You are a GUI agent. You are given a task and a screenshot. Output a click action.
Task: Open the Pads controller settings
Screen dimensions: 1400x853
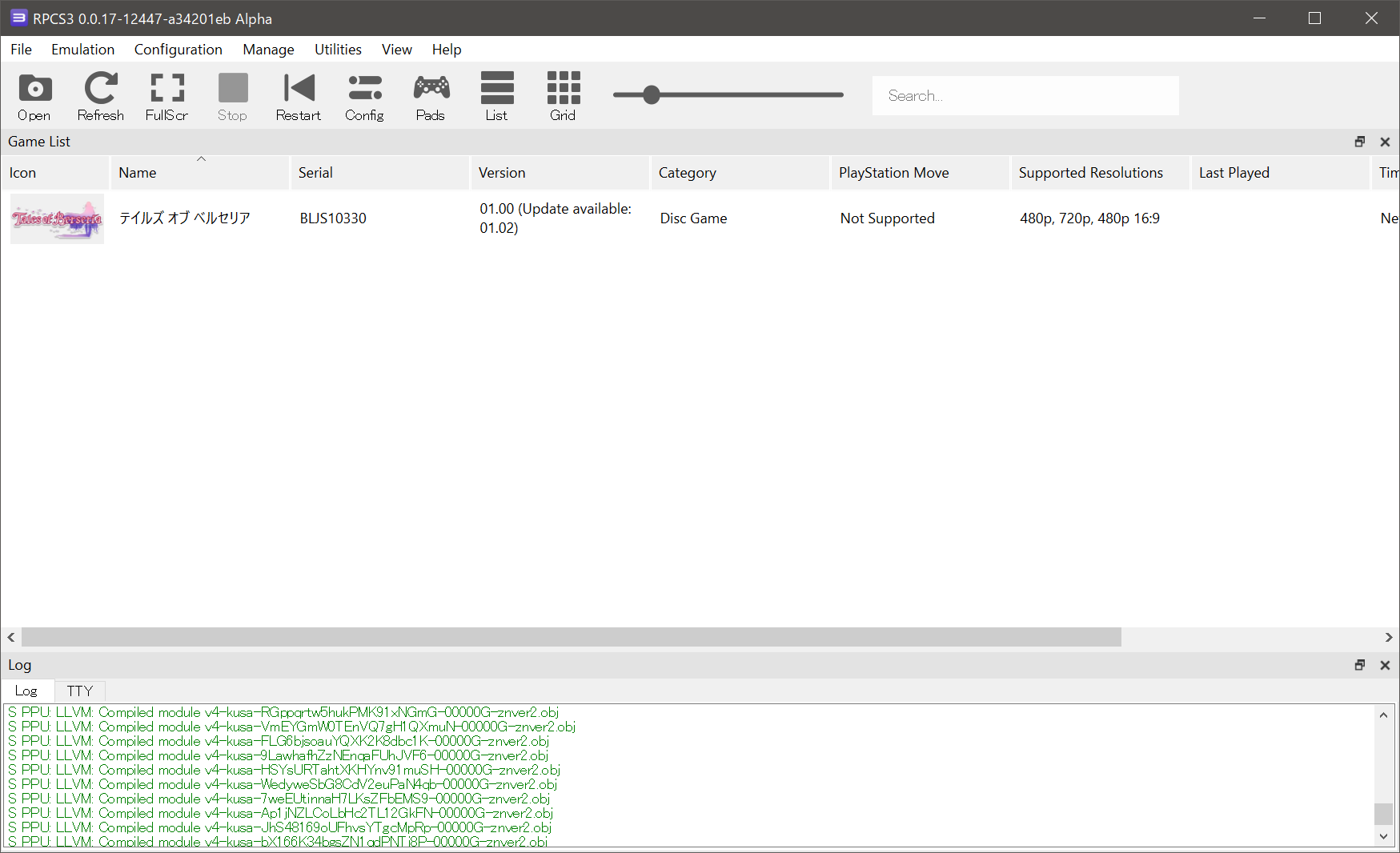pyautogui.click(x=431, y=97)
